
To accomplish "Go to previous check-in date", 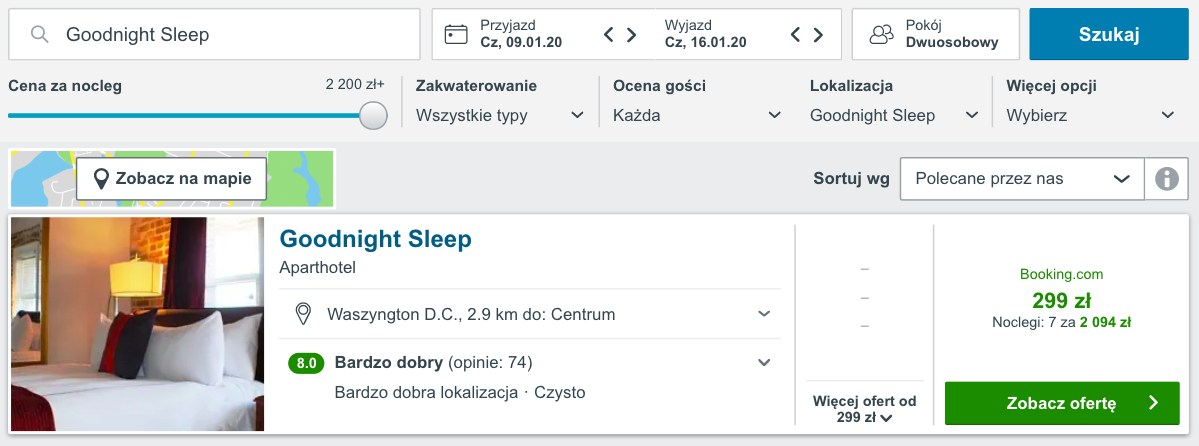I will pyautogui.click(x=609, y=34).
